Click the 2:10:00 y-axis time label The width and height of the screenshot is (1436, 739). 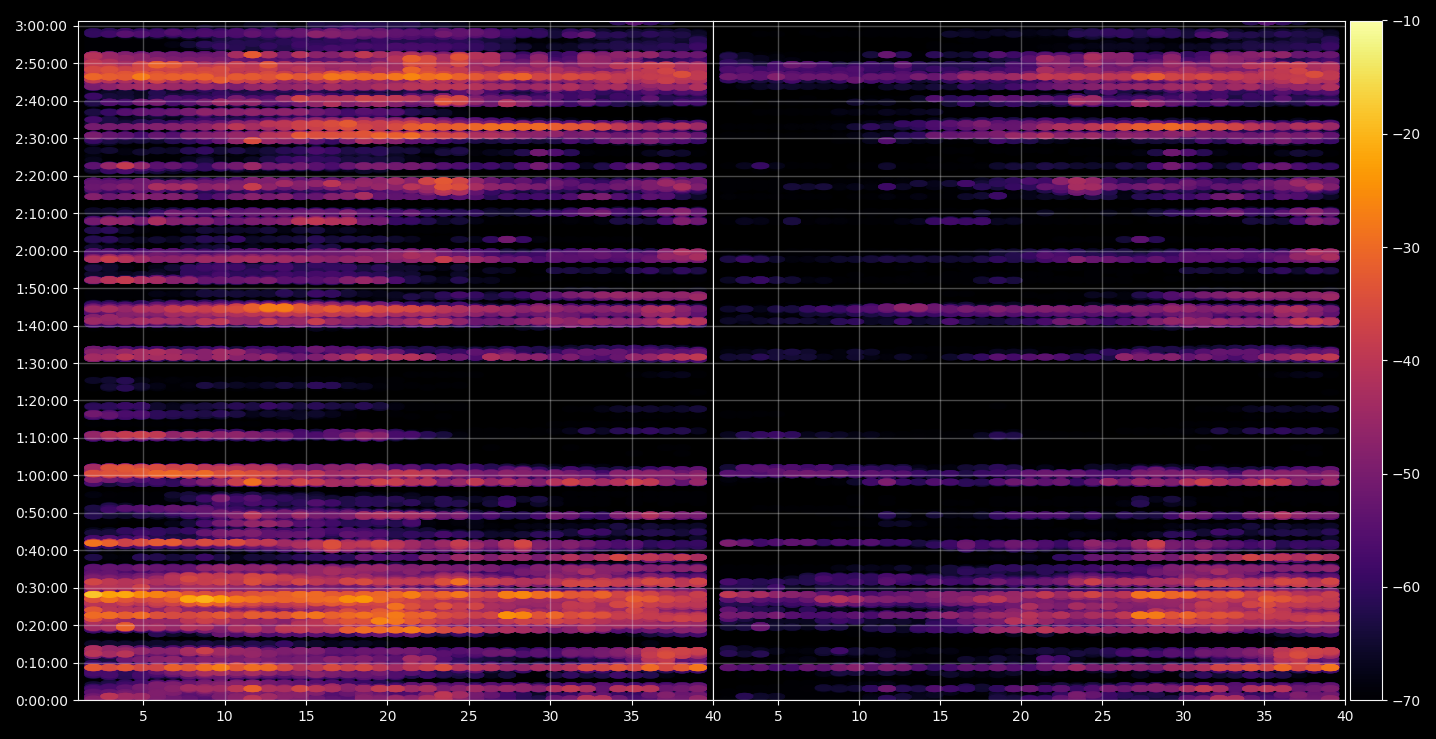point(41,213)
